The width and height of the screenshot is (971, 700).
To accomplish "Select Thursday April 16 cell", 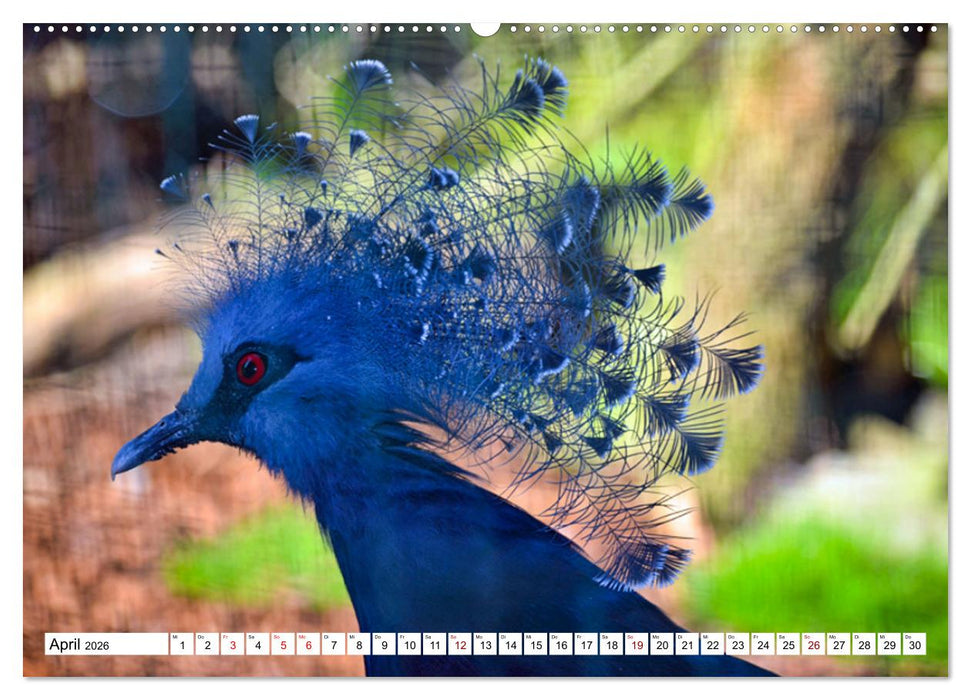I will pos(560,644).
